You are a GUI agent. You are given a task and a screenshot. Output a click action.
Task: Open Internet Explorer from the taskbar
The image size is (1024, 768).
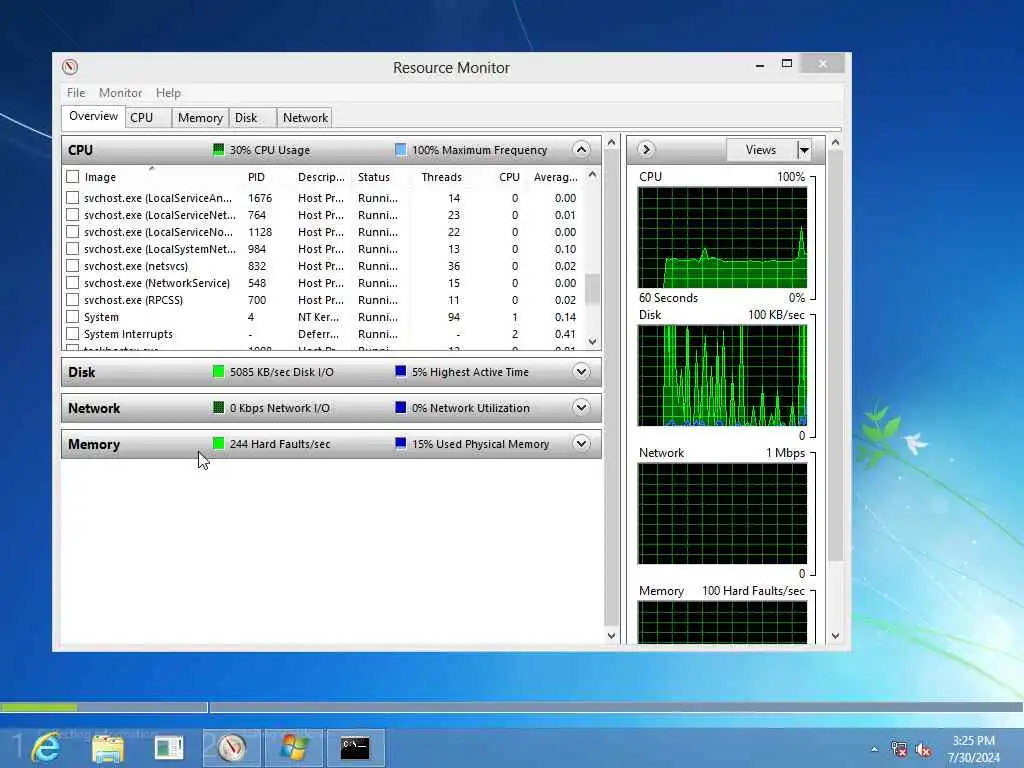coord(46,748)
